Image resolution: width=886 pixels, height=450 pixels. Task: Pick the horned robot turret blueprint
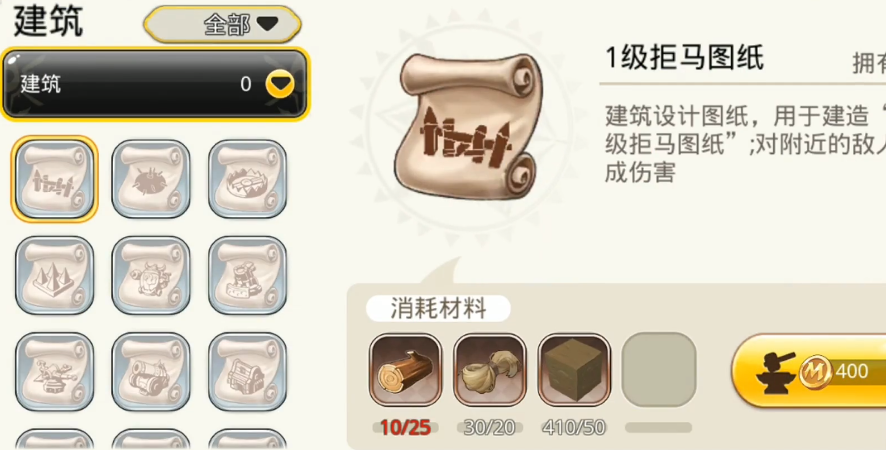(x=151, y=275)
